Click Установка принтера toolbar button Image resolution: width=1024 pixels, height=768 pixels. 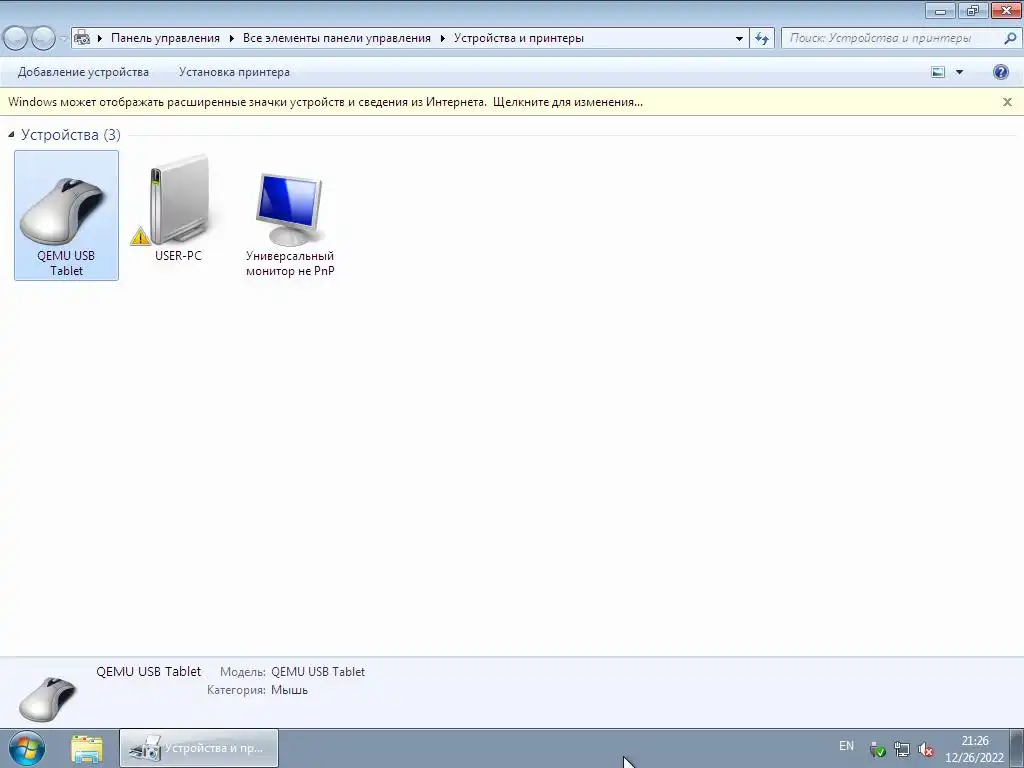pyautogui.click(x=234, y=72)
